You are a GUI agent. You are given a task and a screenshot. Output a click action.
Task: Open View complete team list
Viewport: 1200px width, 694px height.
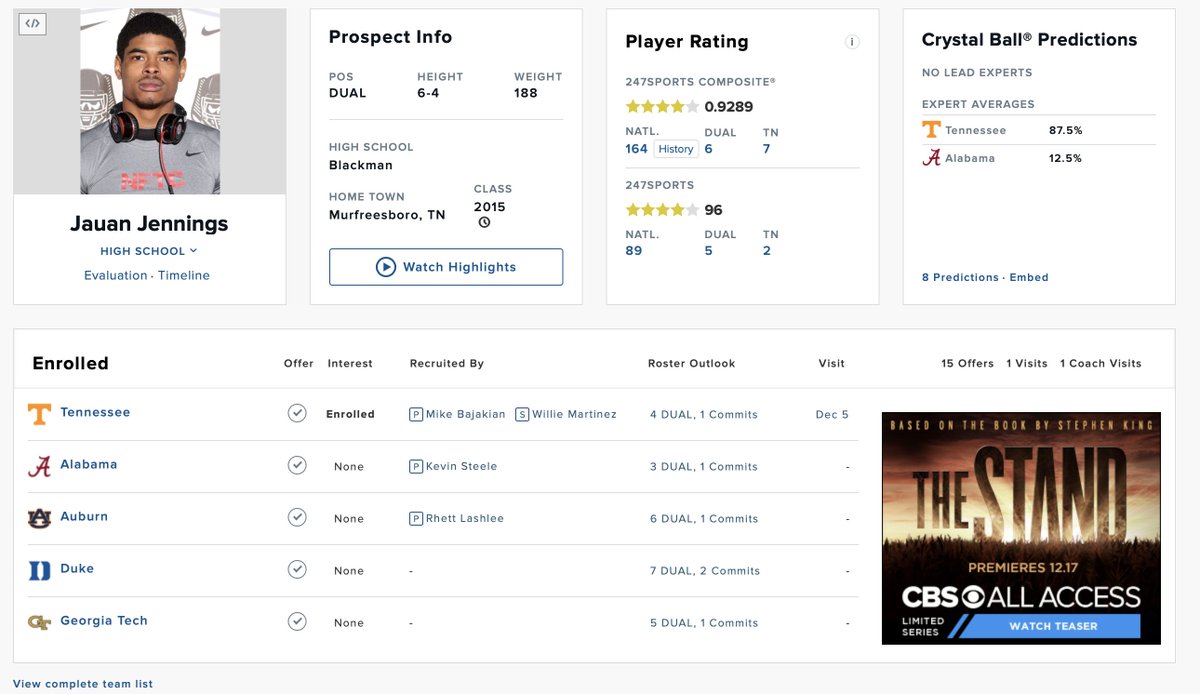point(83,684)
